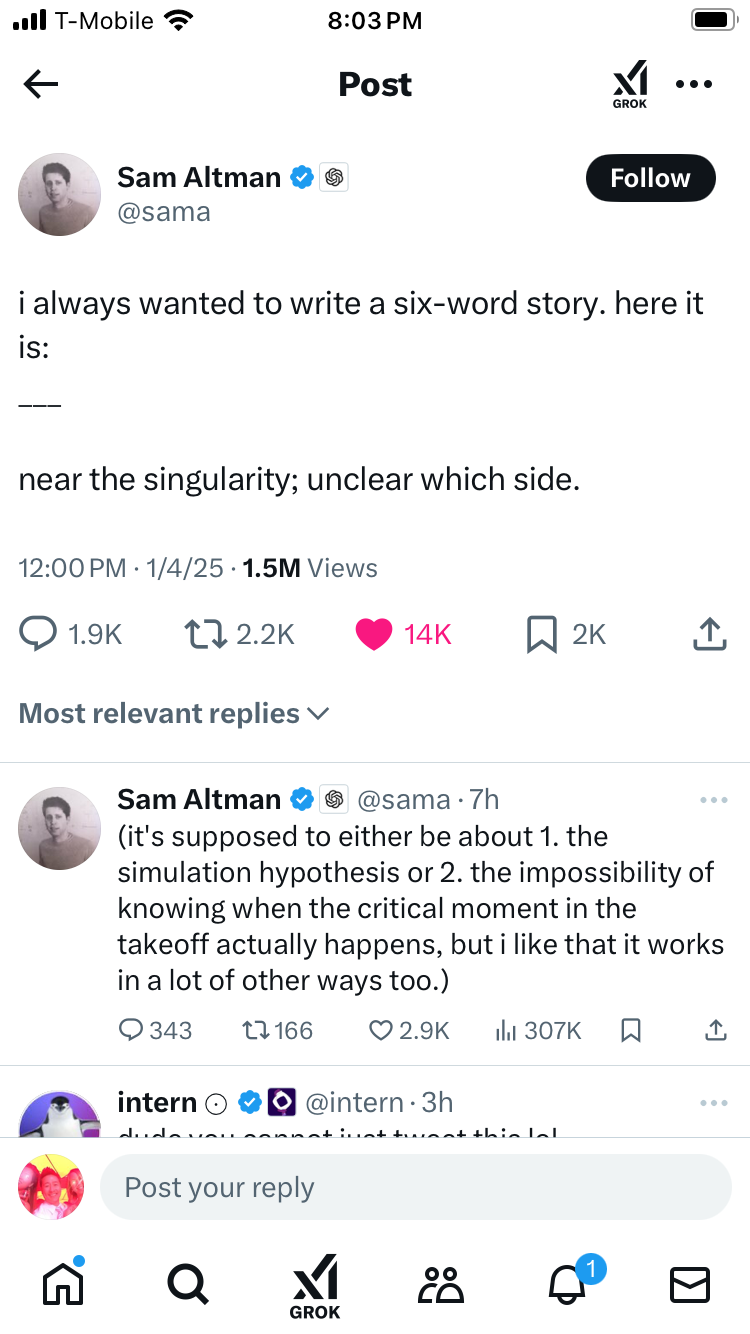Image resolution: width=750 pixels, height=1334 pixels.
Task: Tap the Post your reply field
Action: coord(415,1187)
